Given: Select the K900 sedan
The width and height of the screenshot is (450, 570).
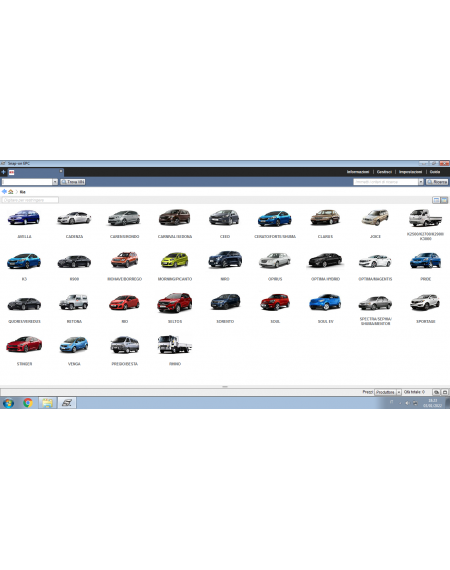Looking at the screenshot, I should point(74,261).
